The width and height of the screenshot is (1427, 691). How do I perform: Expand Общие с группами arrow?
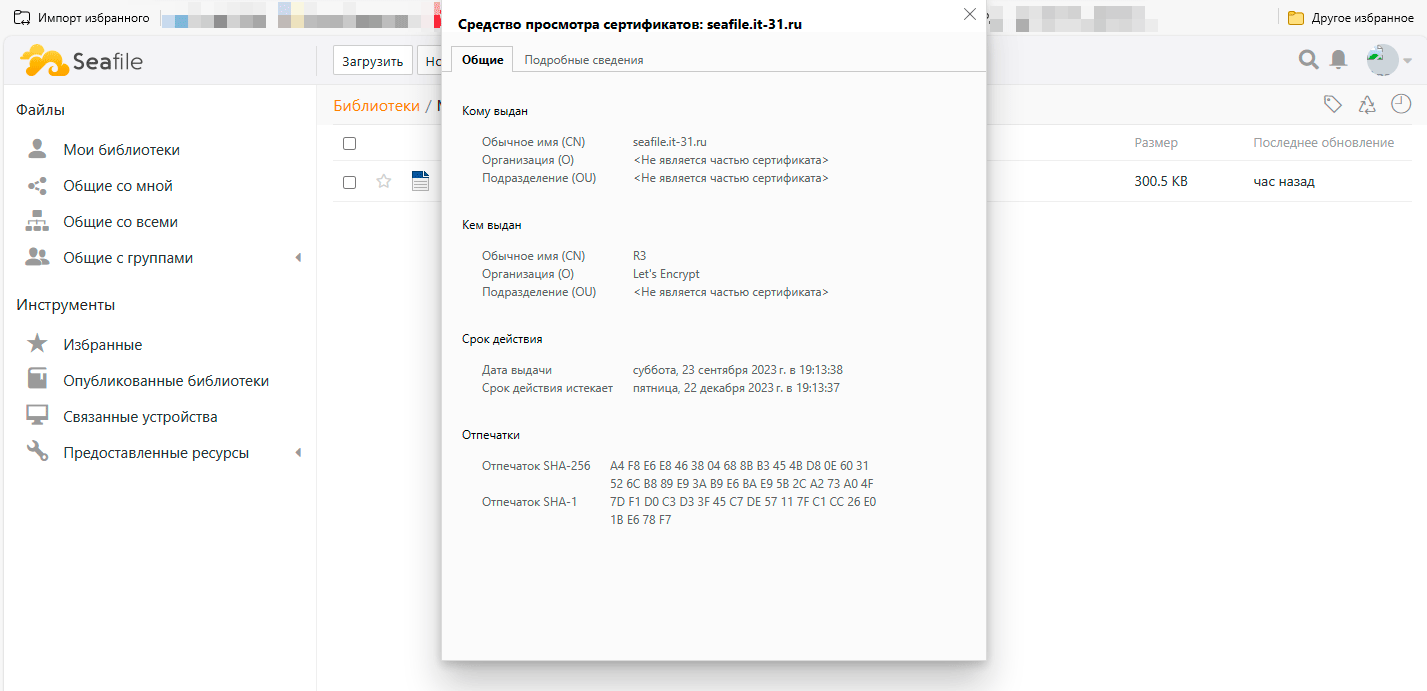coord(298,258)
